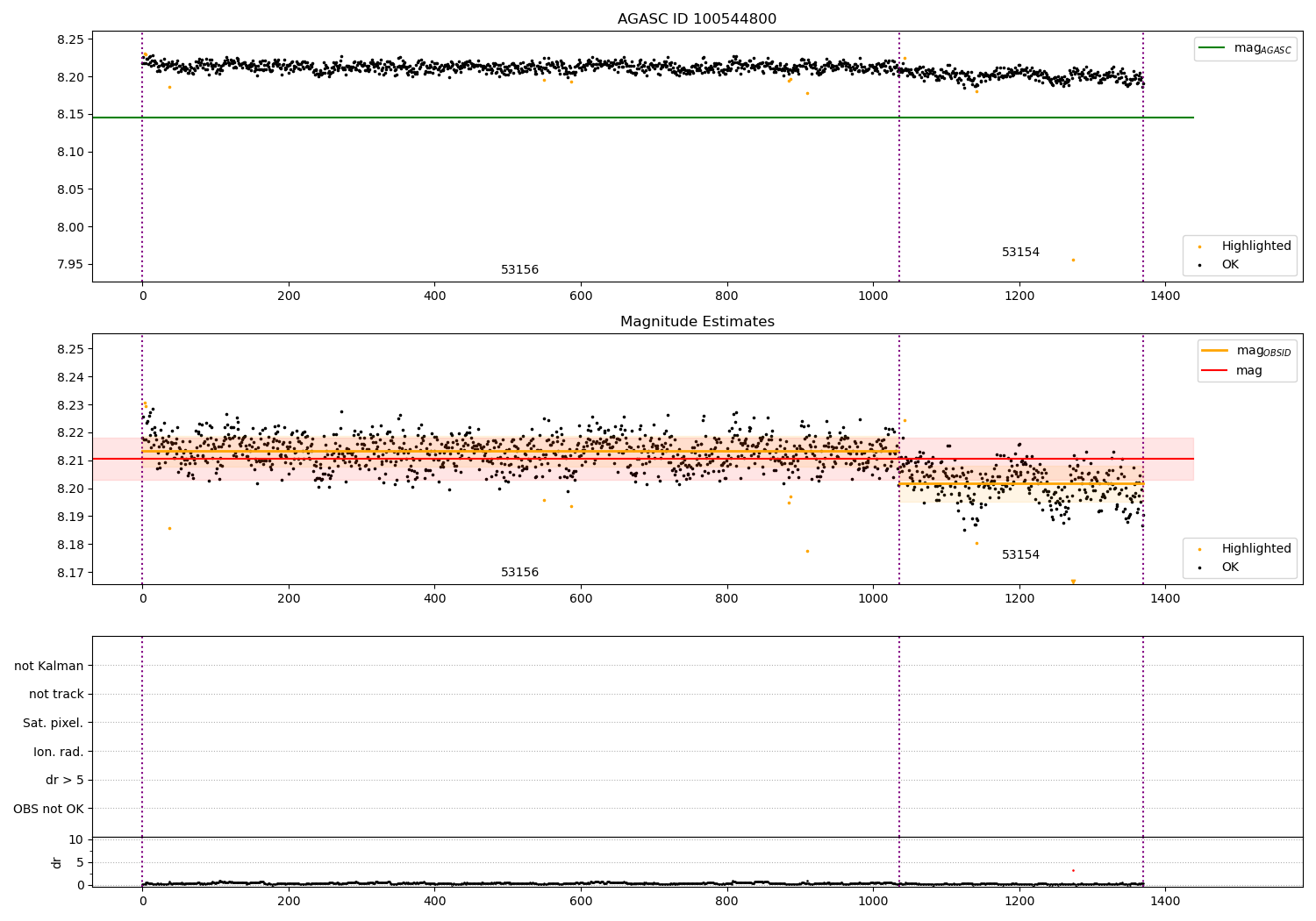Click the 'not Kalman' axis label
1316x921 pixels.
click(49, 666)
